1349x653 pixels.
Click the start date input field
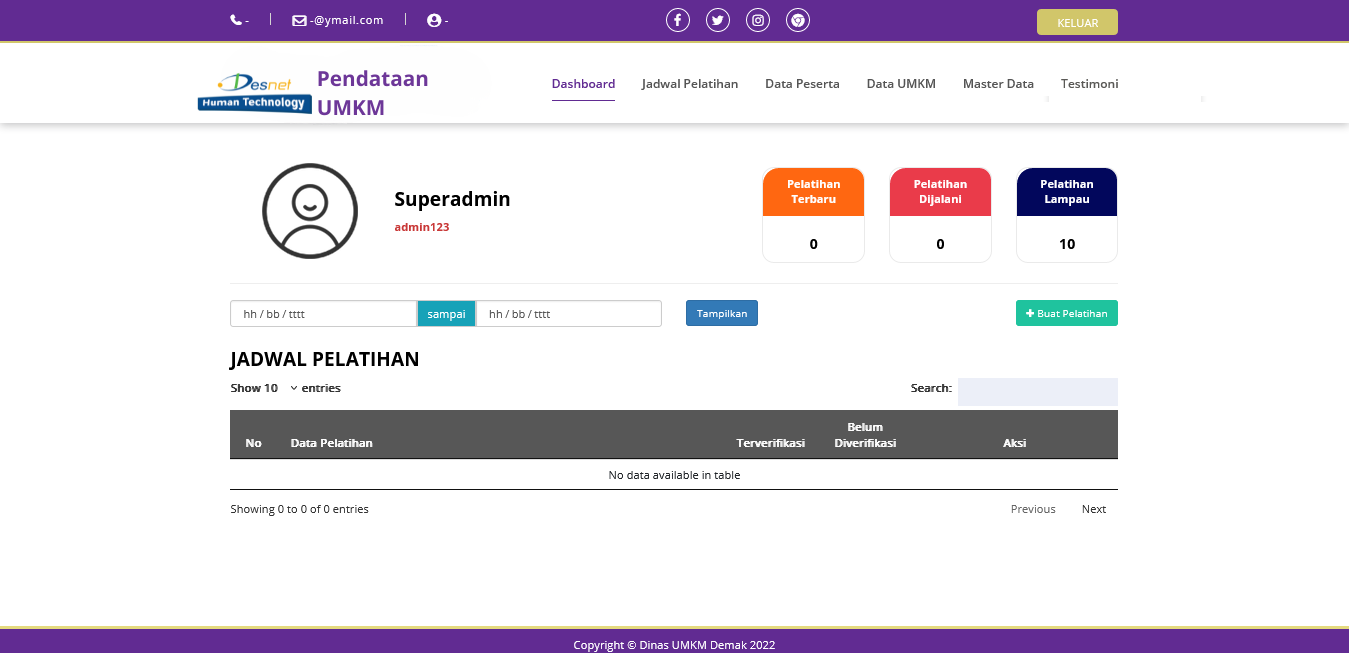pos(323,313)
